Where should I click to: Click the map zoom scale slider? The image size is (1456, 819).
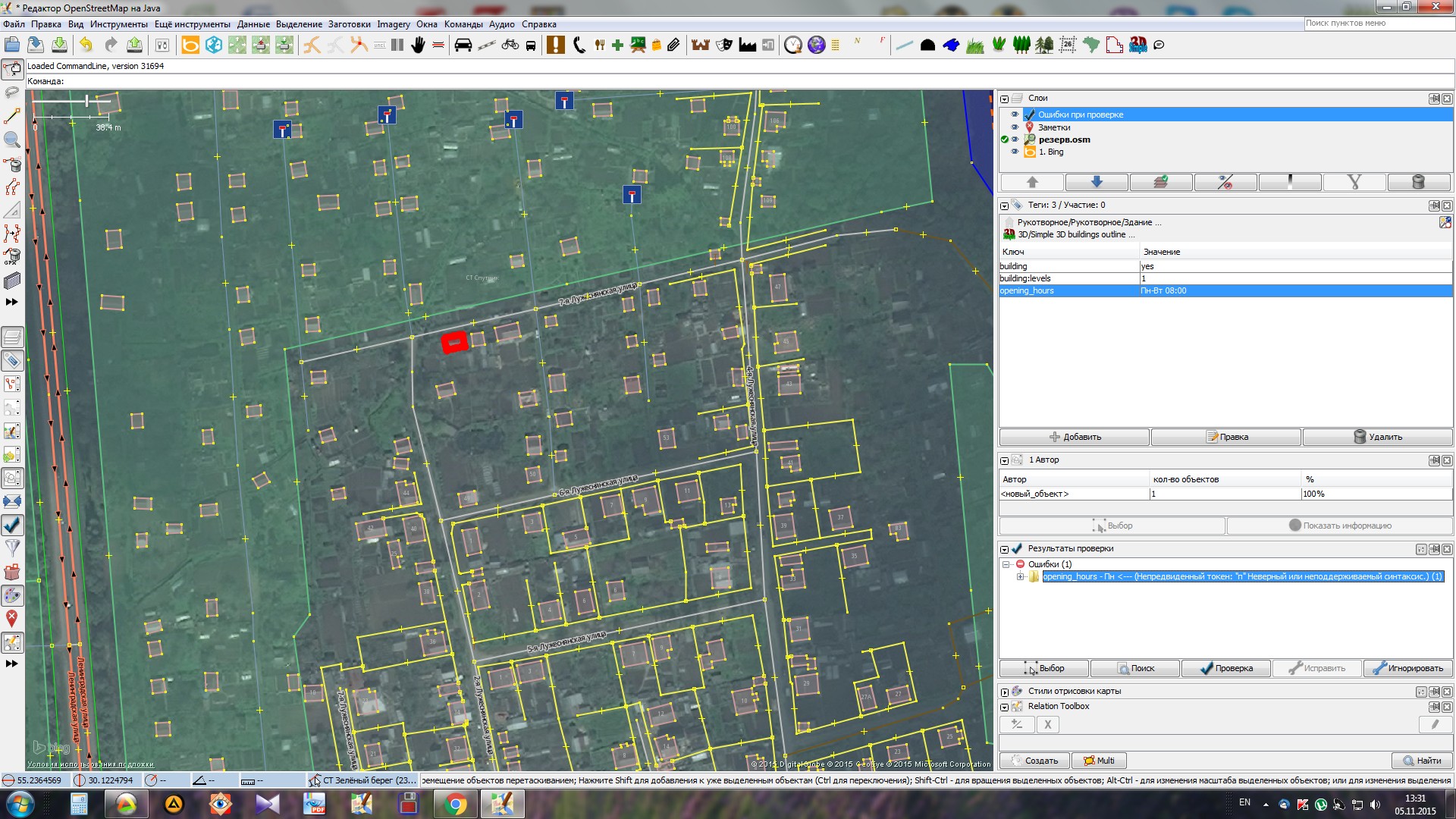[87, 101]
